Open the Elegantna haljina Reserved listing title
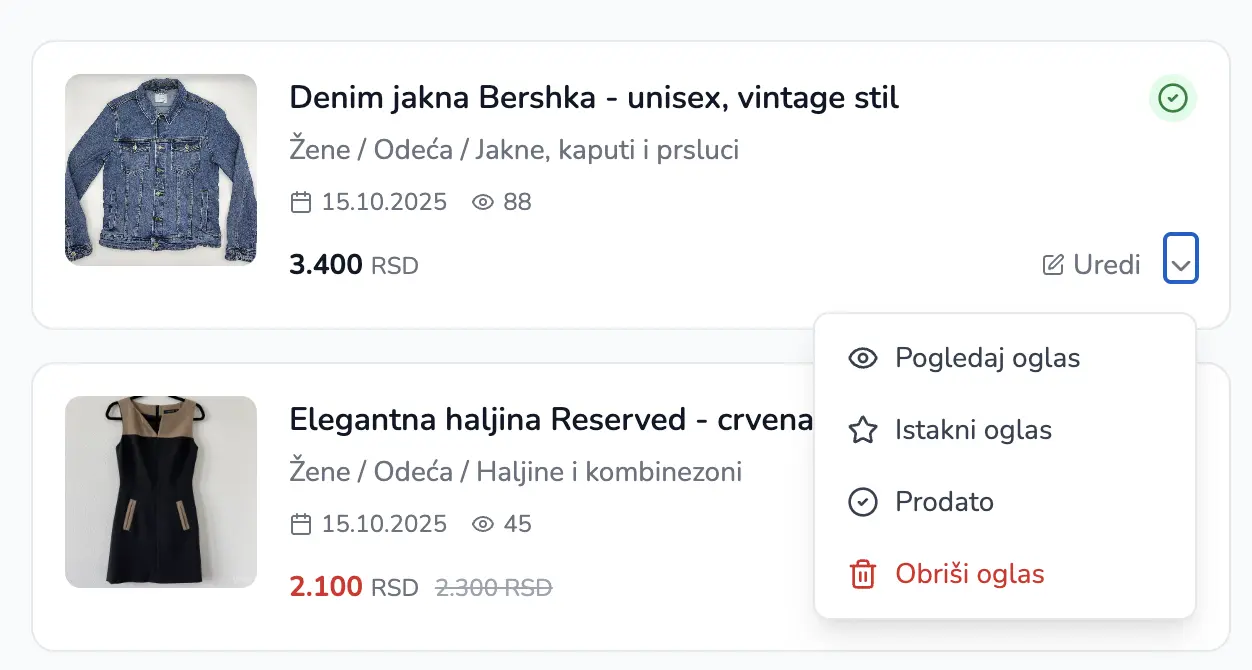Screen dimensions: 1252x670 click(551, 419)
